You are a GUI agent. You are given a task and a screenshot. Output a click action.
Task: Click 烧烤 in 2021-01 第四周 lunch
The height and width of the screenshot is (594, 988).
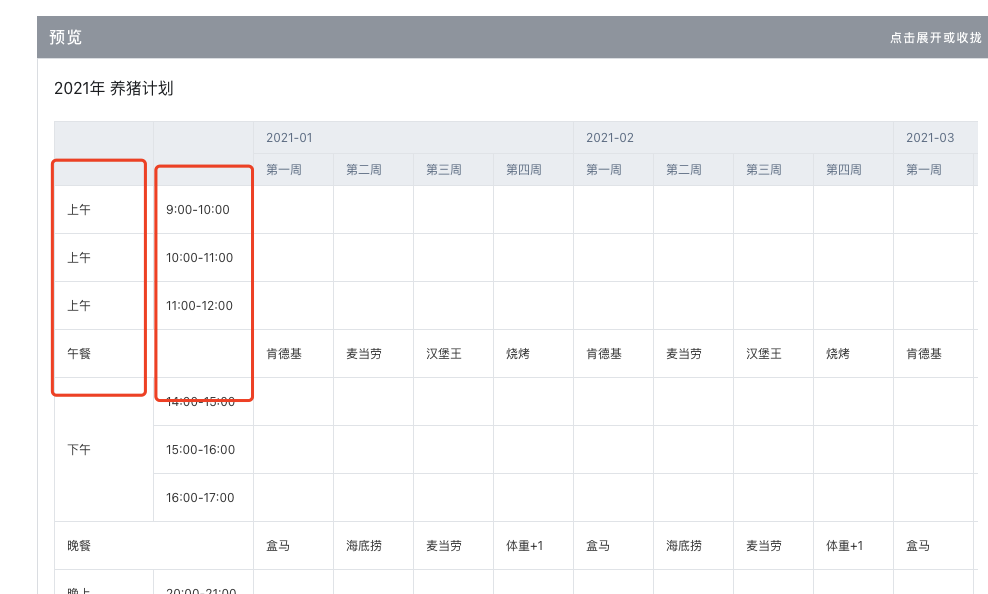(x=517, y=354)
